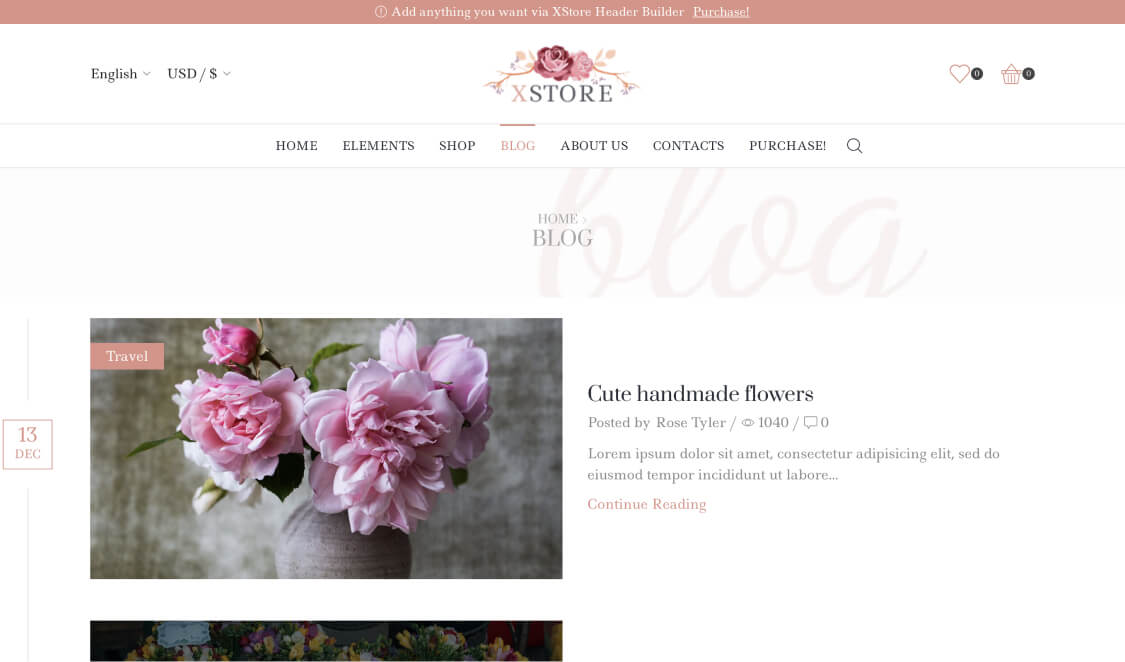The height and width of the screenshot is (662, 1125).
Task: Click the Purchase! link in top banner
Action: [x=721, y=11]
